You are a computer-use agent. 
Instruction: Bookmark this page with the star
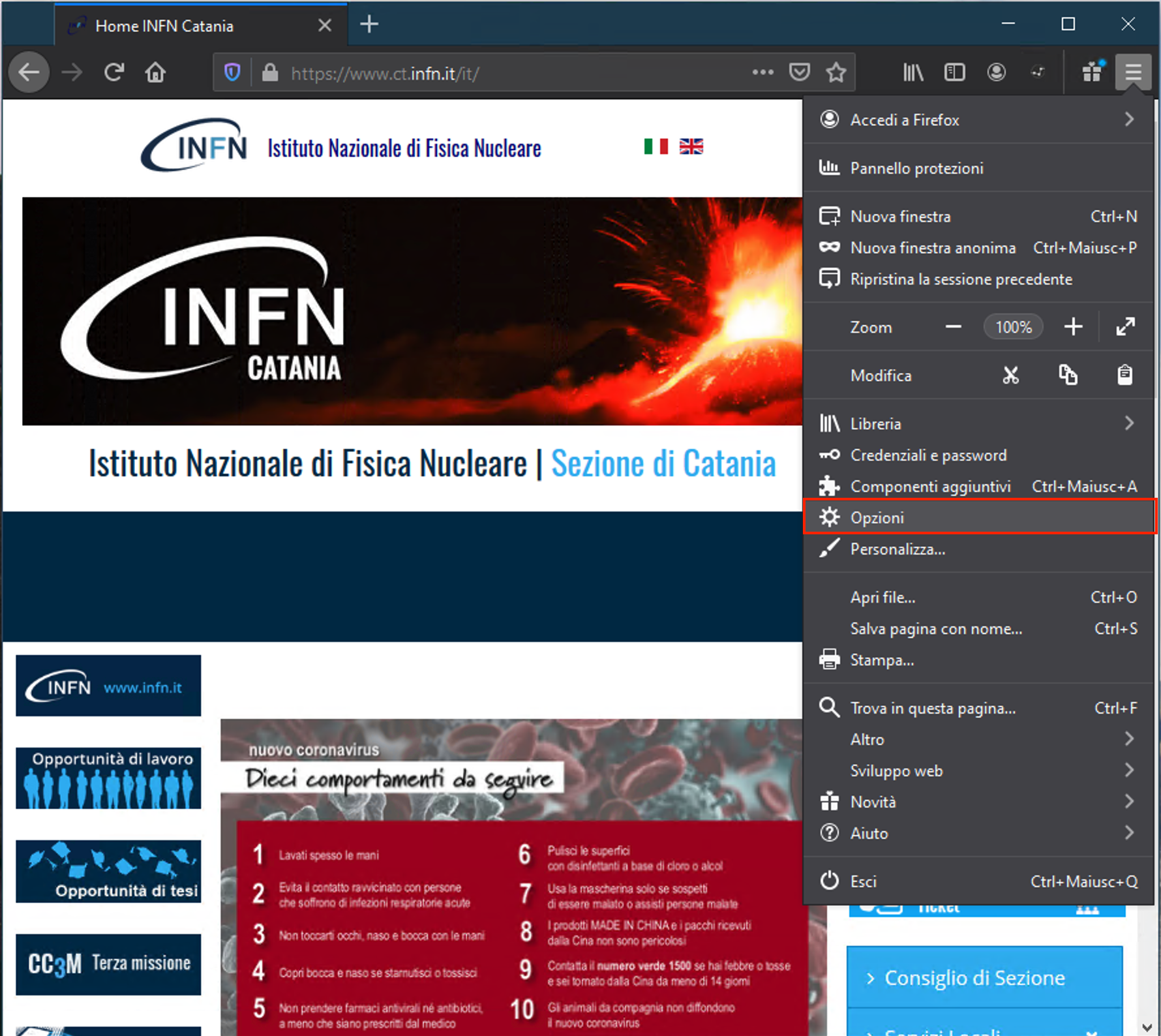[836, 72]
